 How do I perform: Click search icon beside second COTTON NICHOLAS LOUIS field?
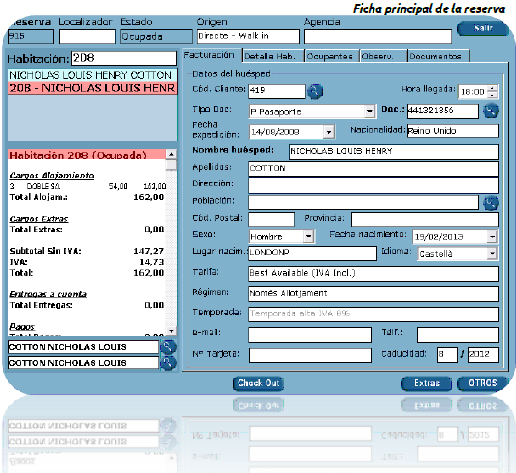[x=168, y=363]
